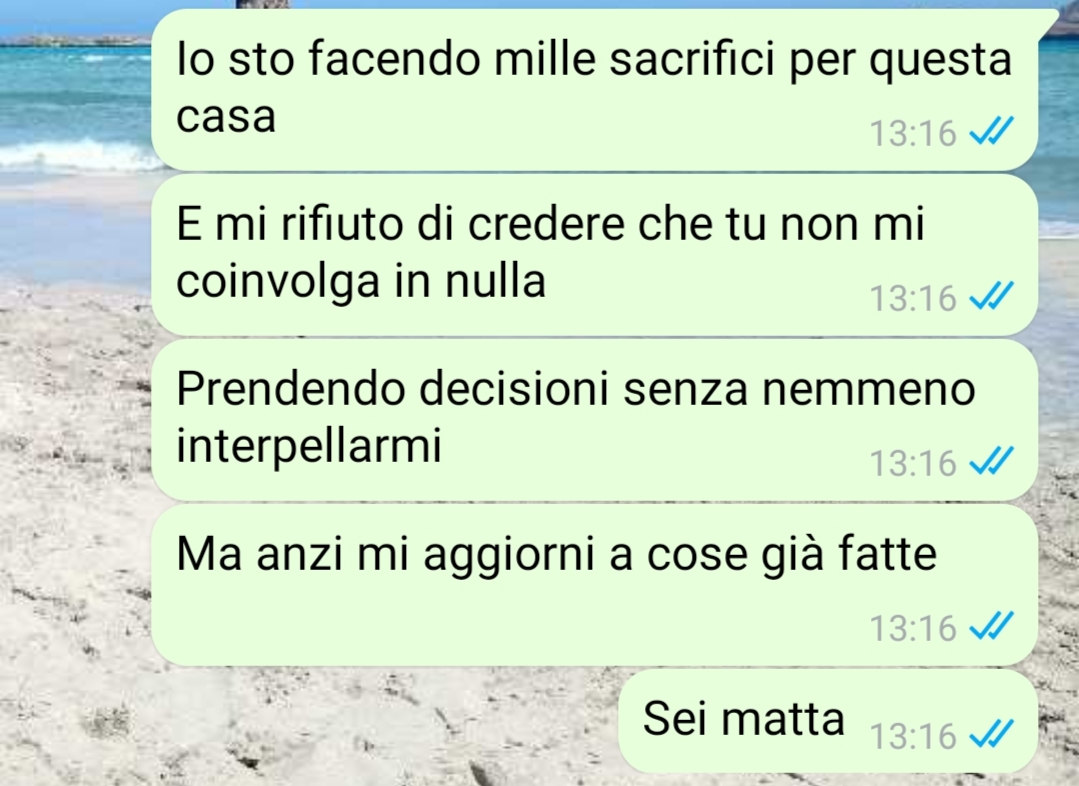Image resolution: width=1079 pixels, height=786 pixels.
Task: Tap the text 'Prendendo decisioni senza nemmeno'
Action: point(575,388)
